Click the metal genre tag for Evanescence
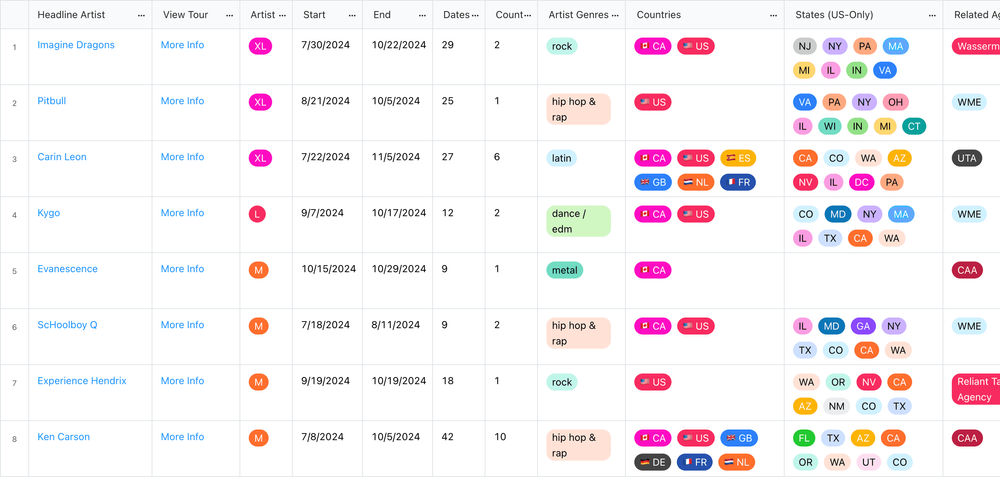The height and width of the screenshot is (477, 1000). [564, 270]
